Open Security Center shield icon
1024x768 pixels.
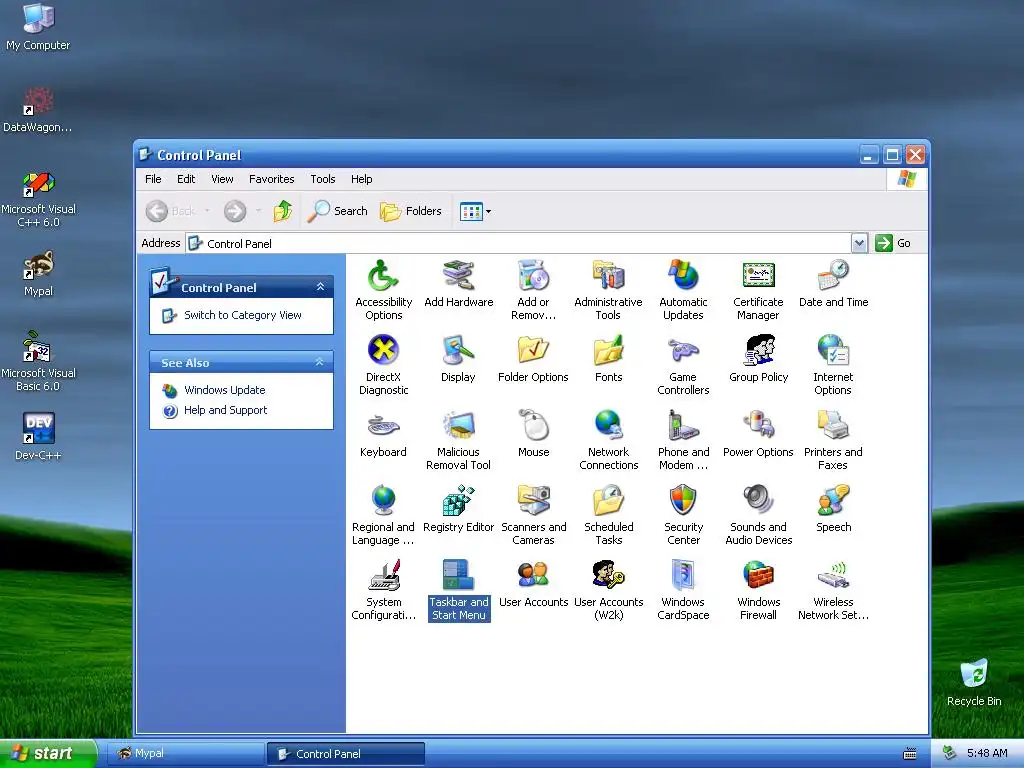683,501
